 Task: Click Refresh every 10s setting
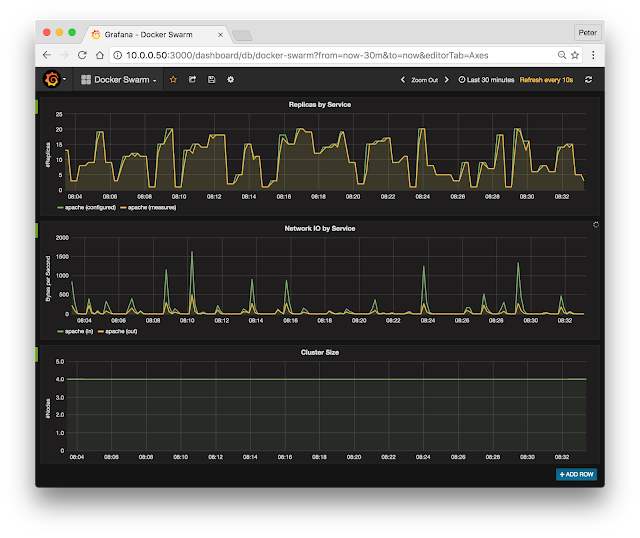546,80
